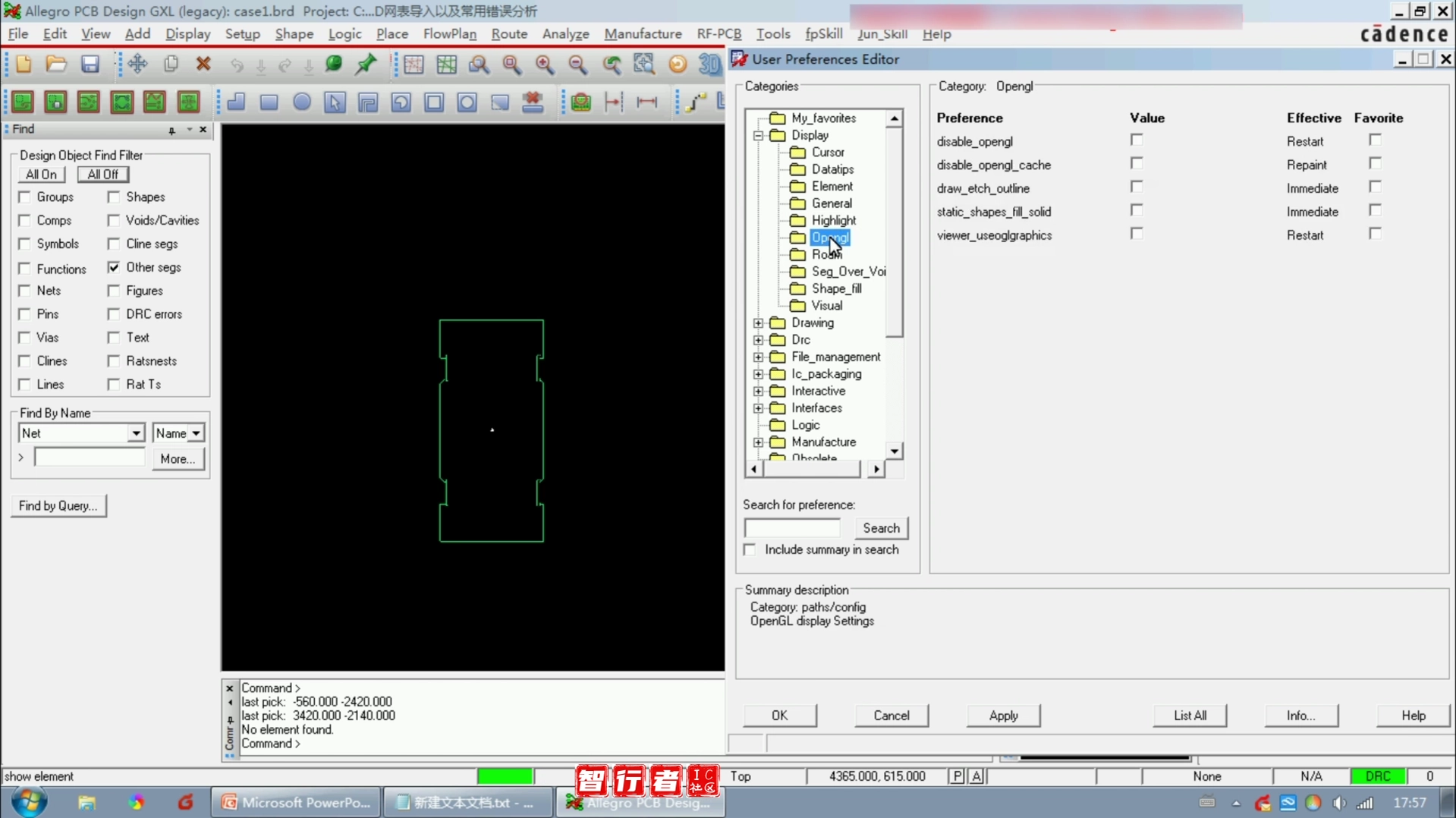
Task: Mark draw_etch_outline as a favorite
Action: coord(1375,187)
